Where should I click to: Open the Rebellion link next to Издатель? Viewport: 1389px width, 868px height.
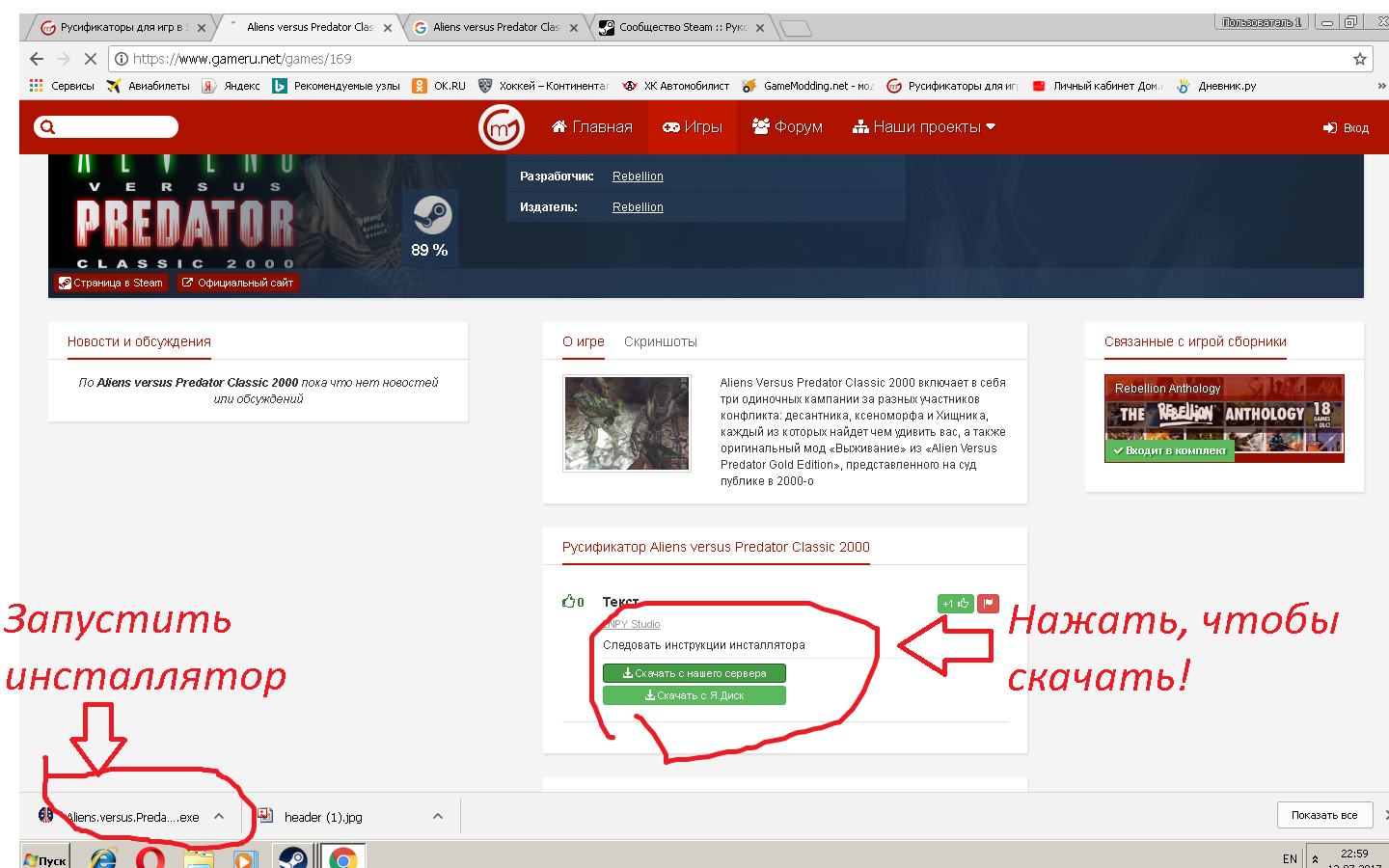[x=638, y=207]
